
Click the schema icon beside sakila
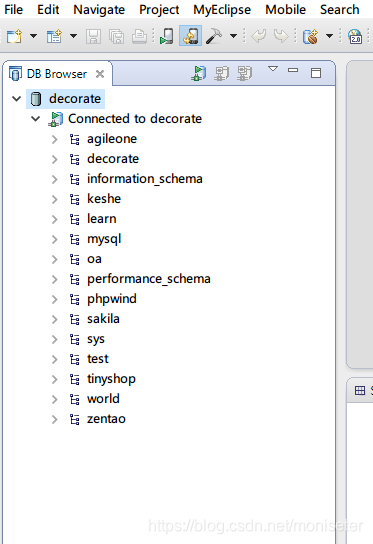tap(75, 319)
